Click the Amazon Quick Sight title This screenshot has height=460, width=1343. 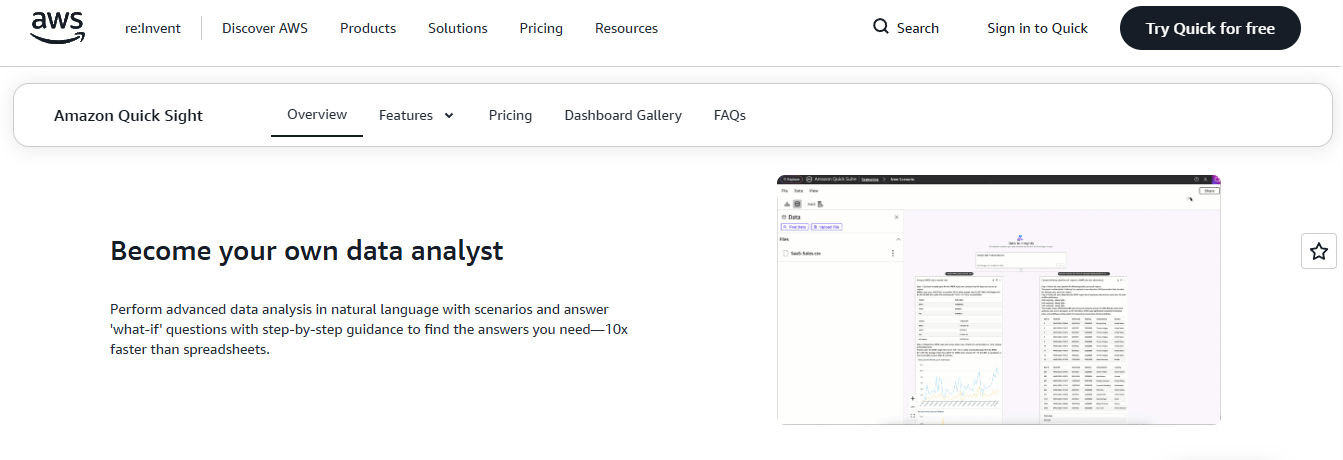point(128,115)
